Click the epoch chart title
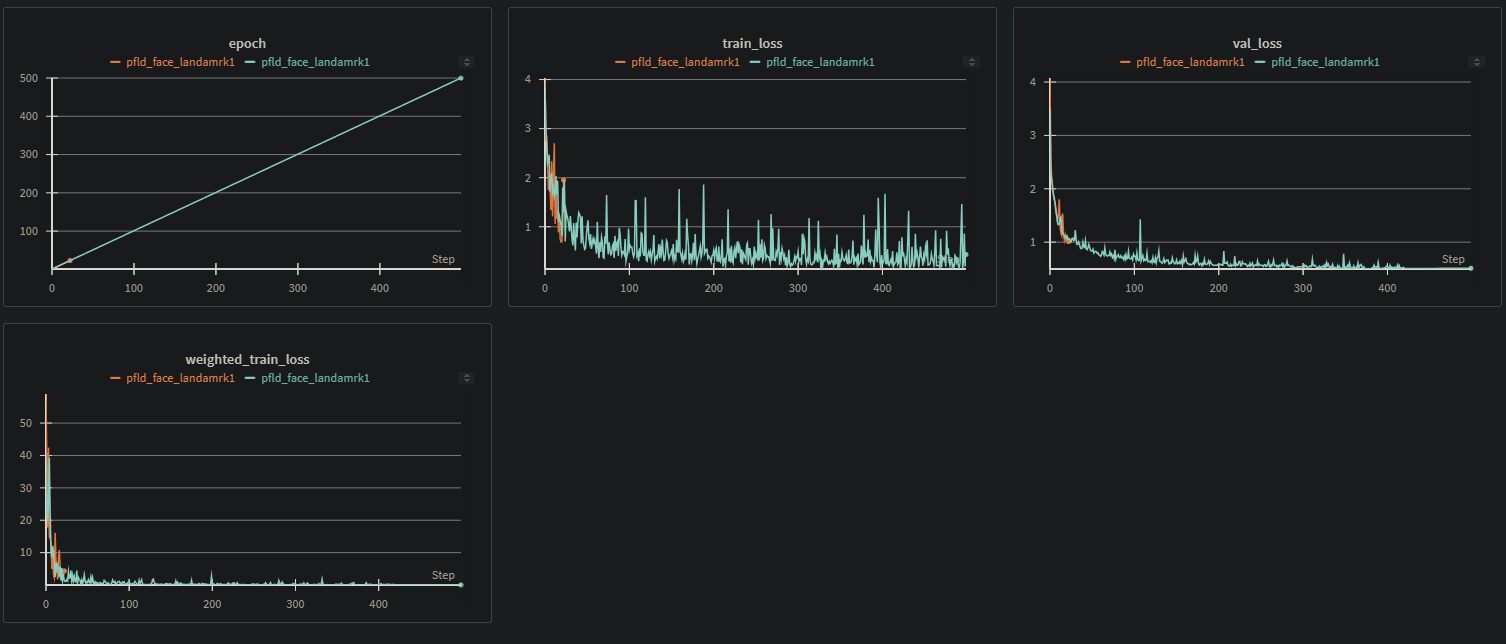The image size is (1506, 644). point(247,44)
